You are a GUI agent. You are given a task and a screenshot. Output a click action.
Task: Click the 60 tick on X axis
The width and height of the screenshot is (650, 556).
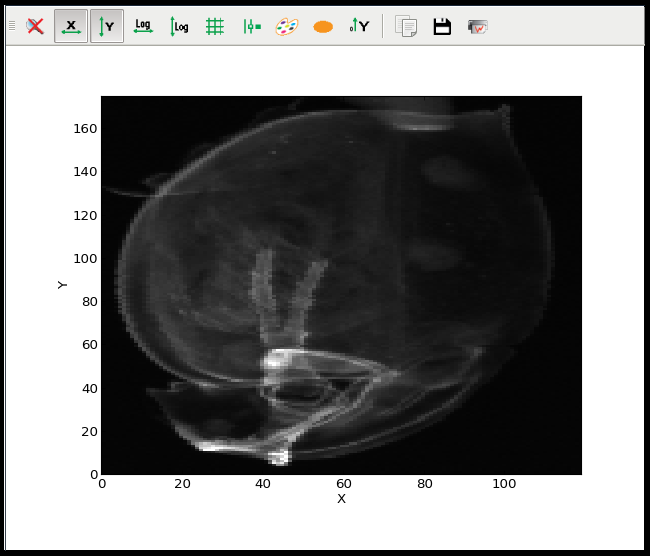(344, 484)
